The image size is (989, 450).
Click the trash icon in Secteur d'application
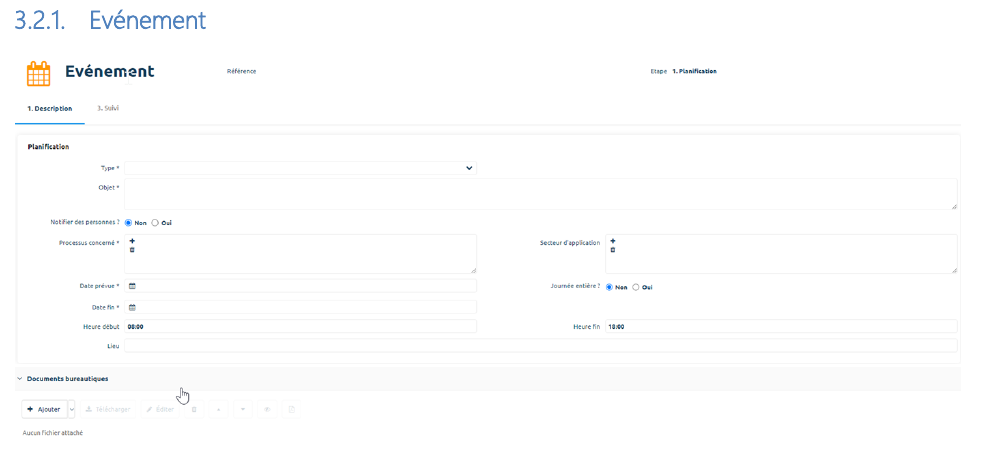[613, 250]
